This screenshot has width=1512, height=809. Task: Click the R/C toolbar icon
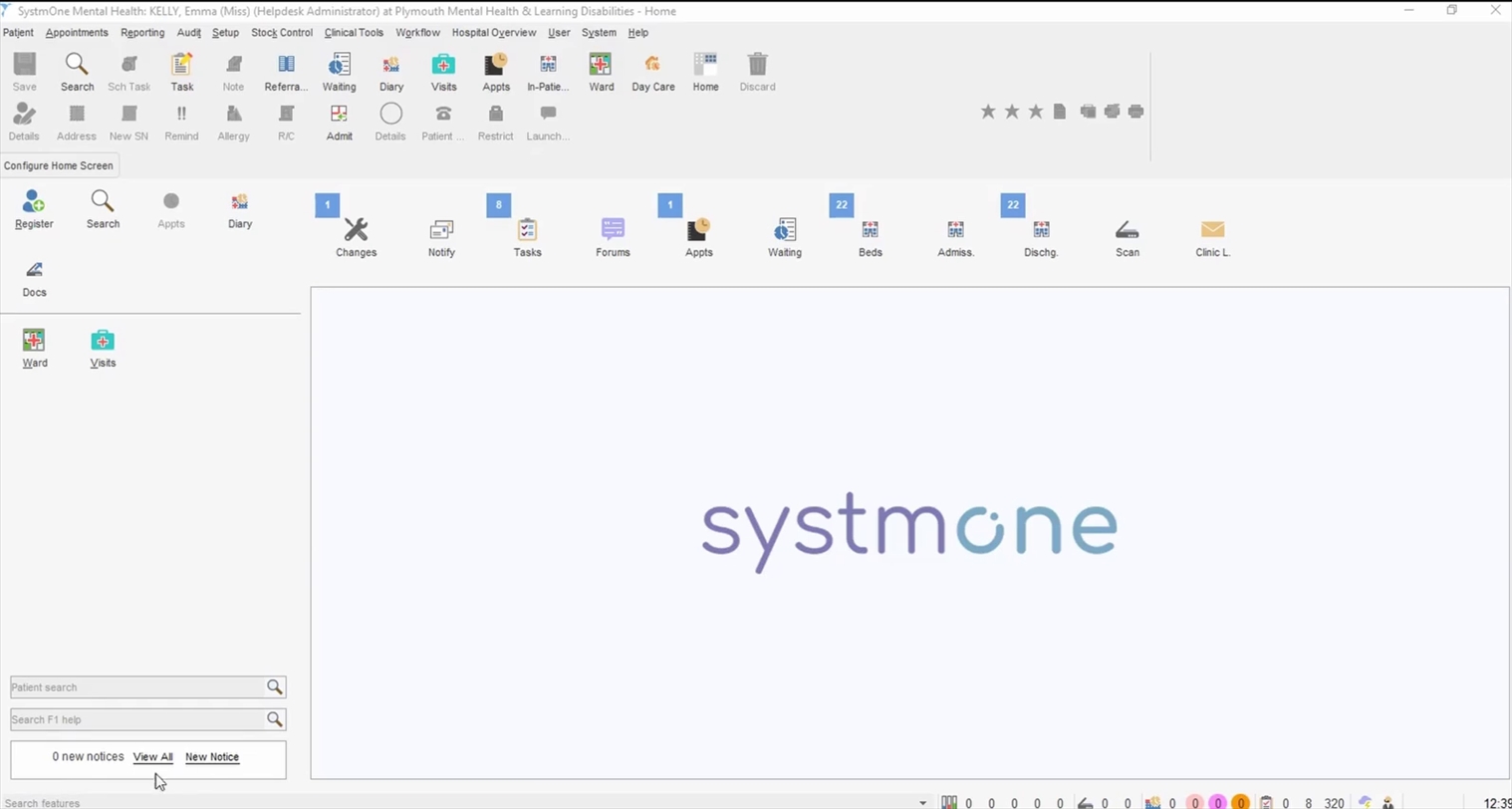286,122
